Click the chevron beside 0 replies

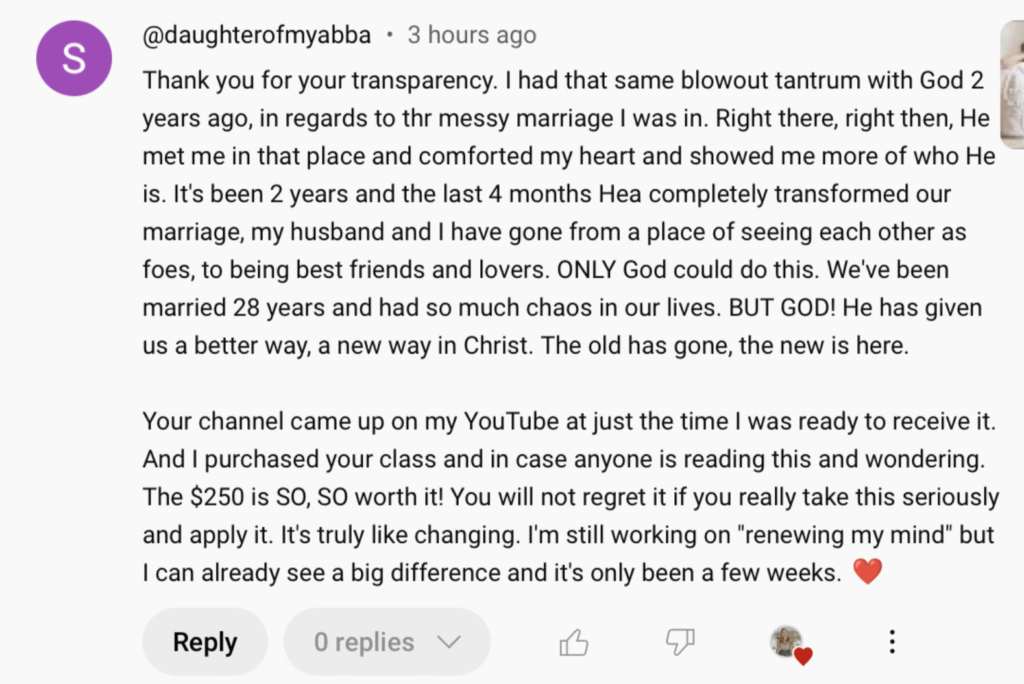pyautogui.click(x=449, y=642)
